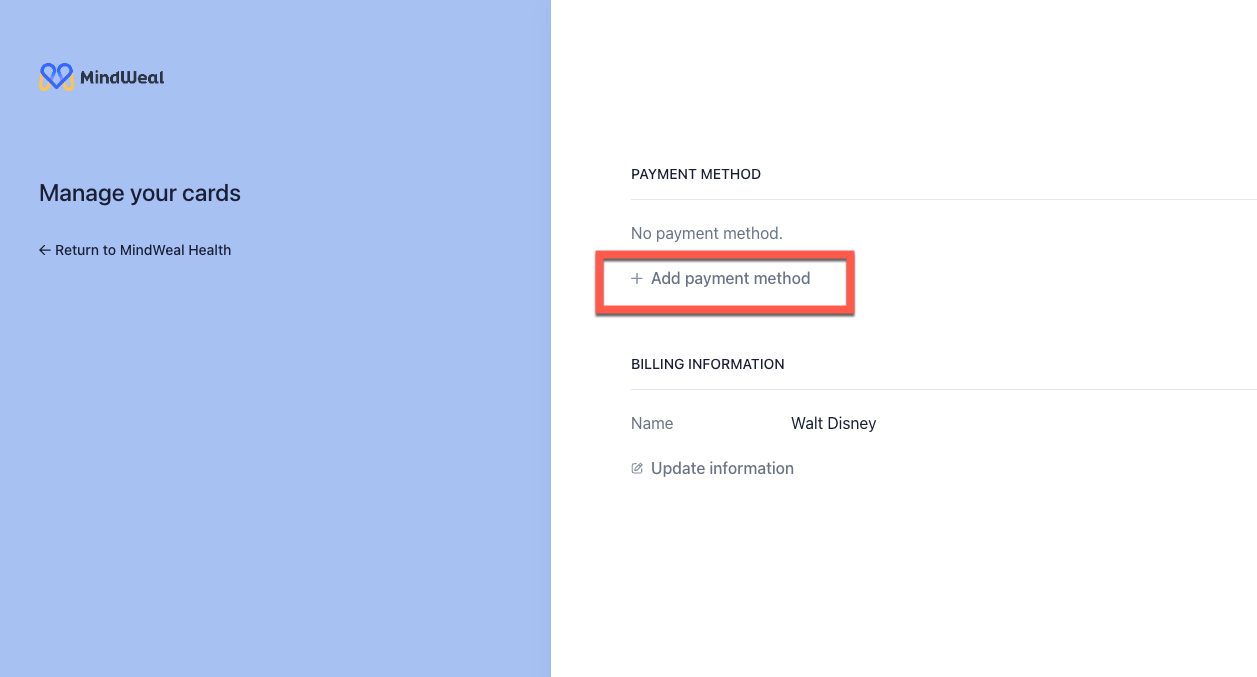Screen dimensions: 1257x677
Task: Click the left arrow next to Return link
Action: [x=44, y=249]
